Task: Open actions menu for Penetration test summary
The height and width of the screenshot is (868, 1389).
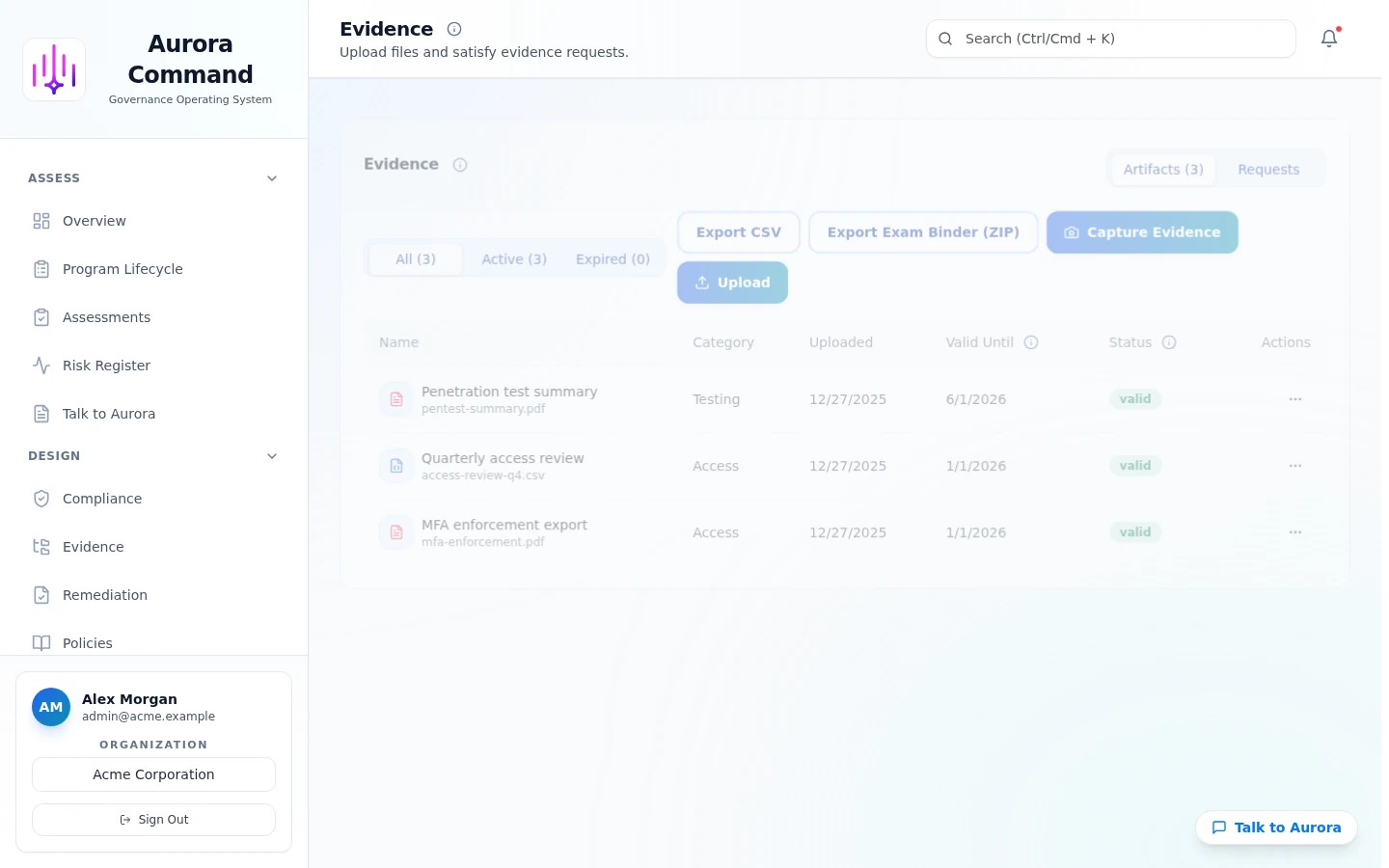Action: tap(1294, 399)
